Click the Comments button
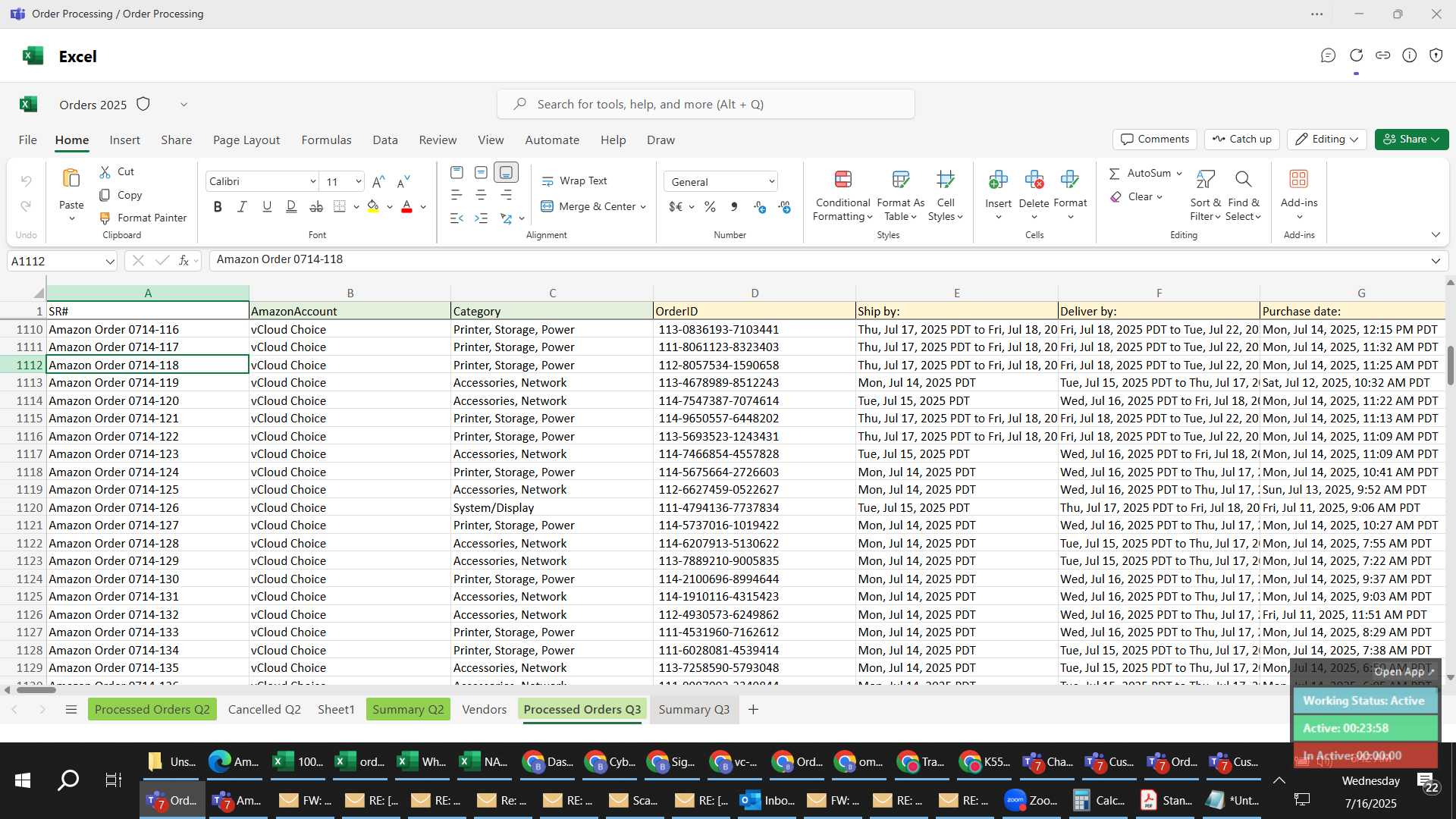 click(1154, 139)
